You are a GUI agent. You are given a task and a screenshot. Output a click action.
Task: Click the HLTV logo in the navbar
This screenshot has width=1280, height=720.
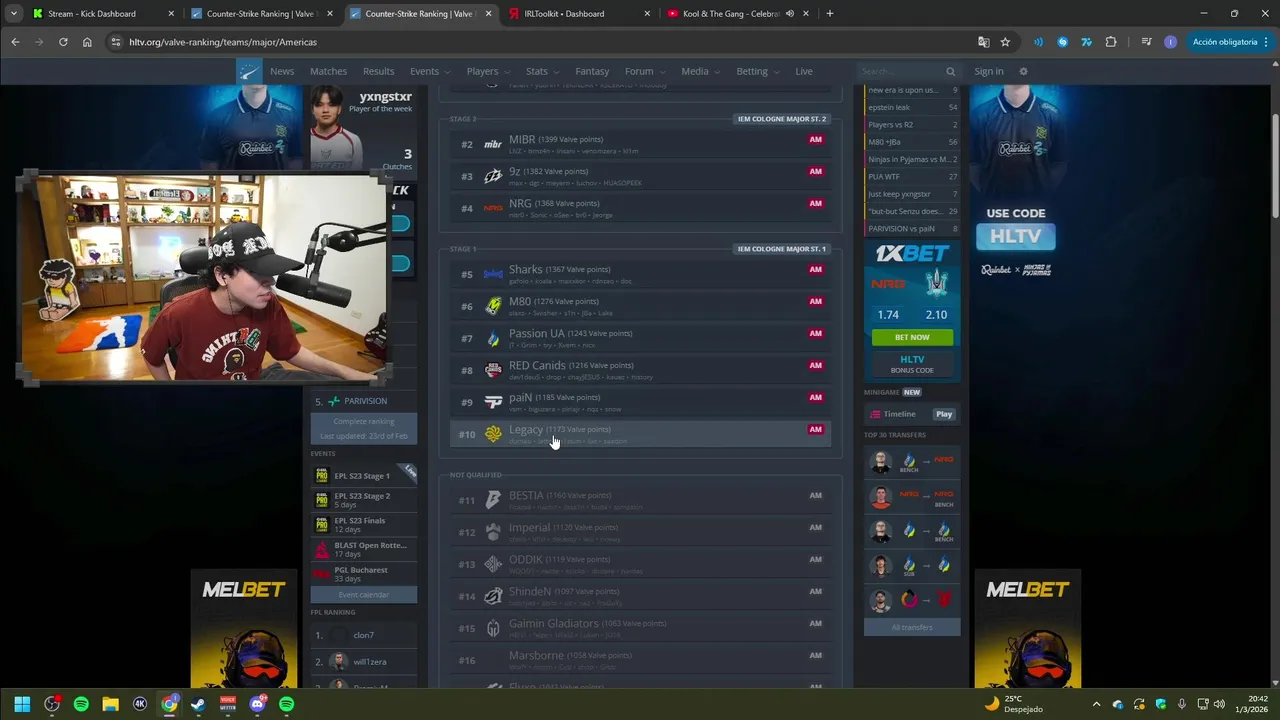click(x=249, y=71)
